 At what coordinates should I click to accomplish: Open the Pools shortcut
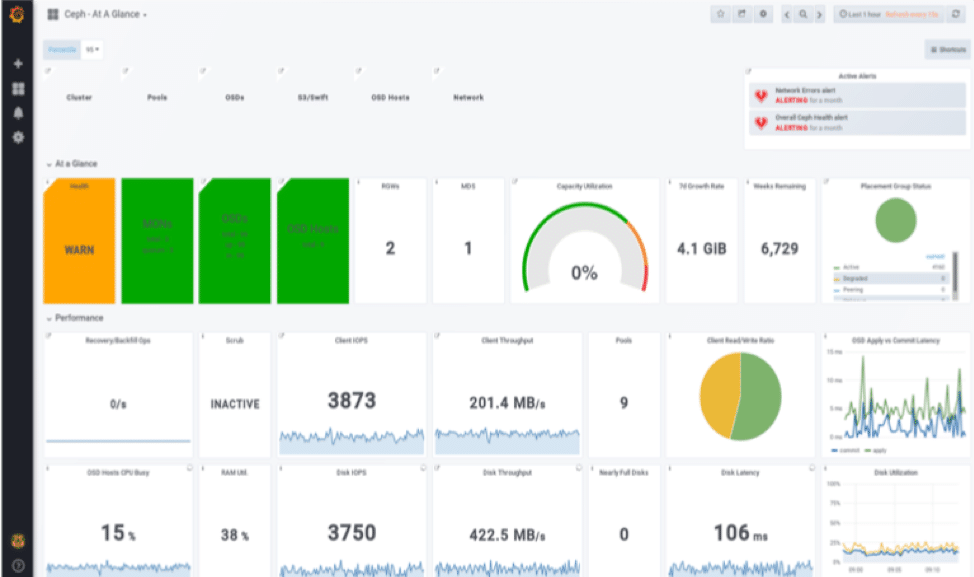click(x=157, y=98)
